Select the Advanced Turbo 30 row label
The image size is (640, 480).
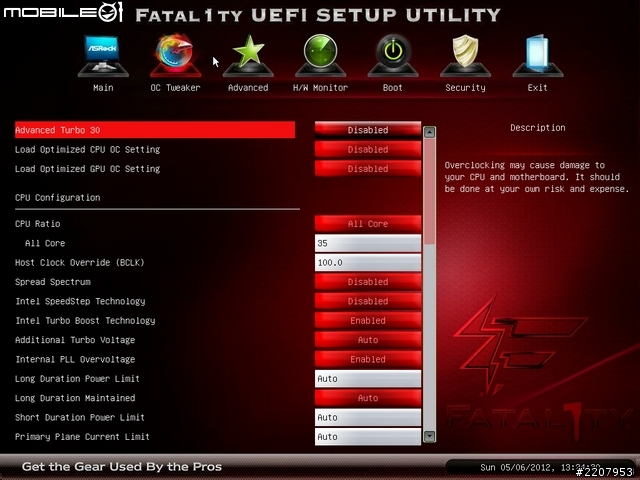[58, 130]
